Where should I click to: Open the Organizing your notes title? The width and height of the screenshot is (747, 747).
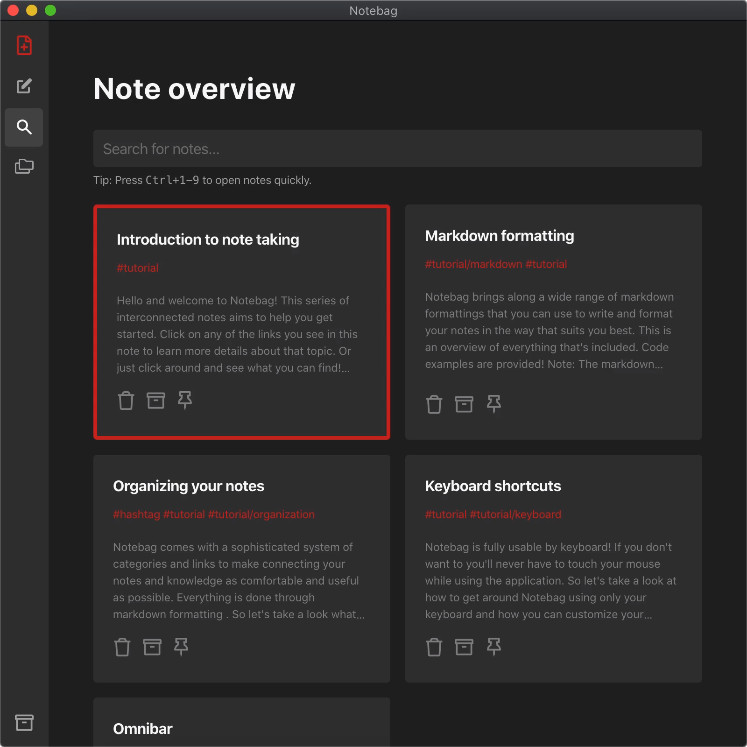point(189,486)
